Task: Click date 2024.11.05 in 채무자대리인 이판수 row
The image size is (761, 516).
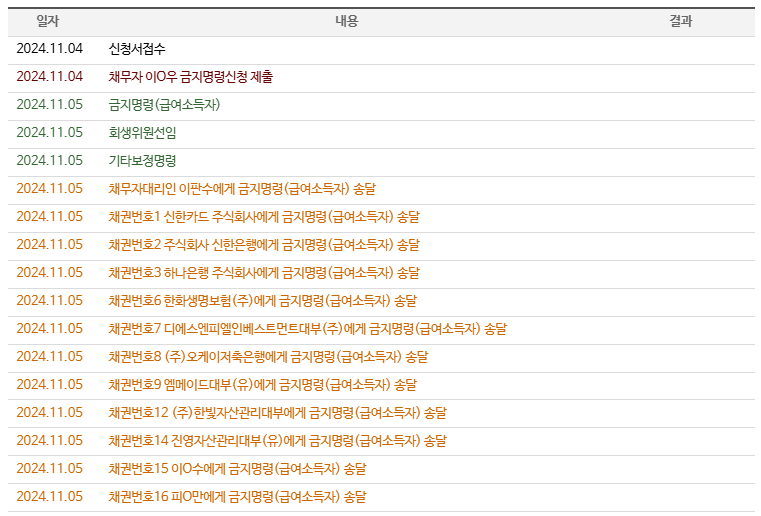Action: coord(50,189)
